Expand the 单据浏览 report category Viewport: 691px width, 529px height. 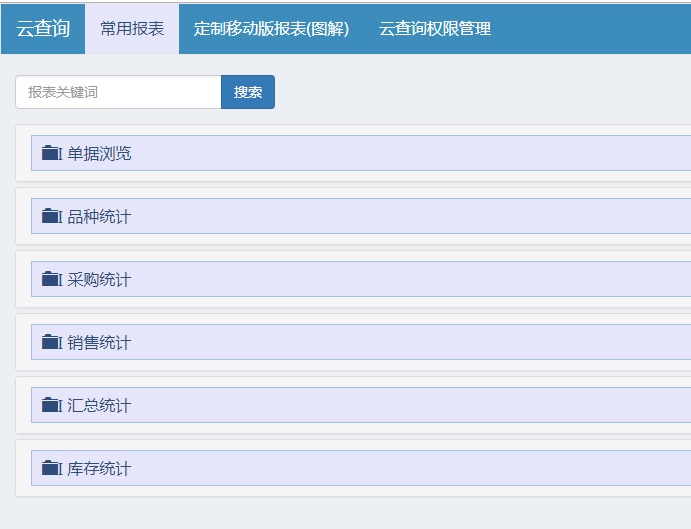click(x=361, y=153)
